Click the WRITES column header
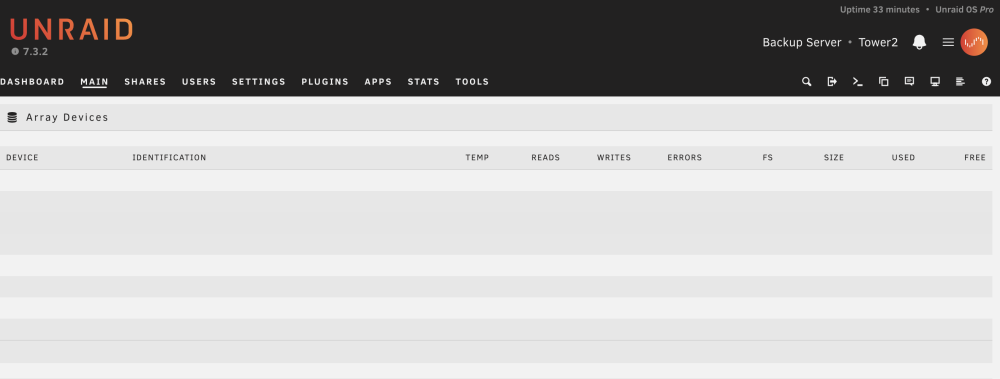 pyautogui.click(x=614, y=158)
